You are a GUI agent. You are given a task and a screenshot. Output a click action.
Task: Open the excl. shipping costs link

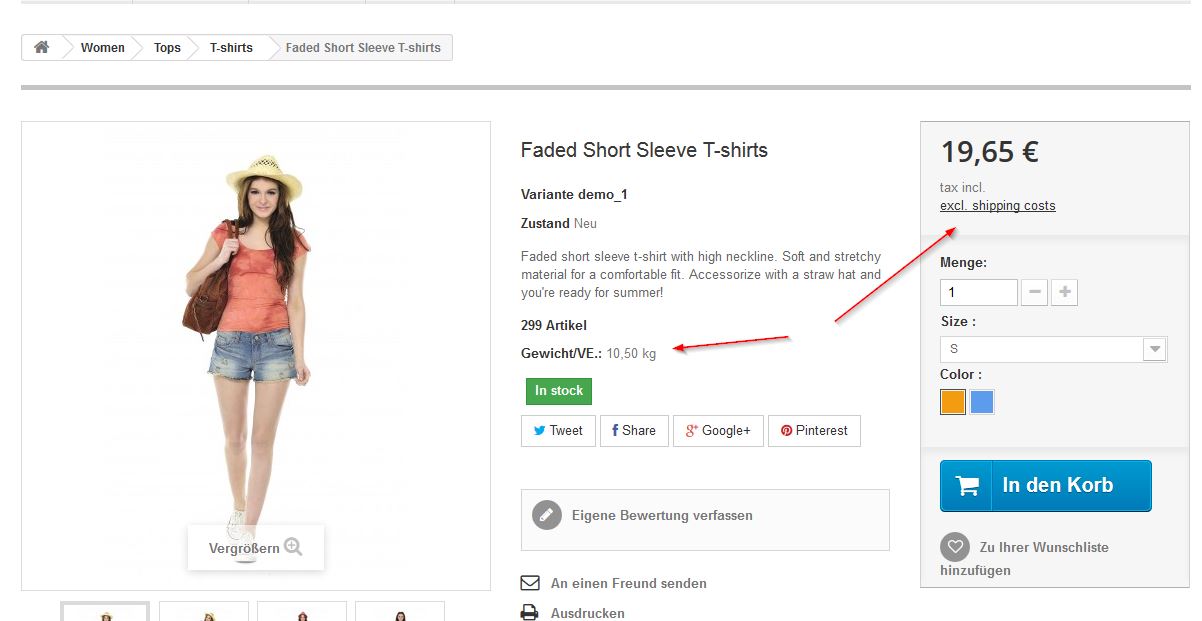click(997, 206)
